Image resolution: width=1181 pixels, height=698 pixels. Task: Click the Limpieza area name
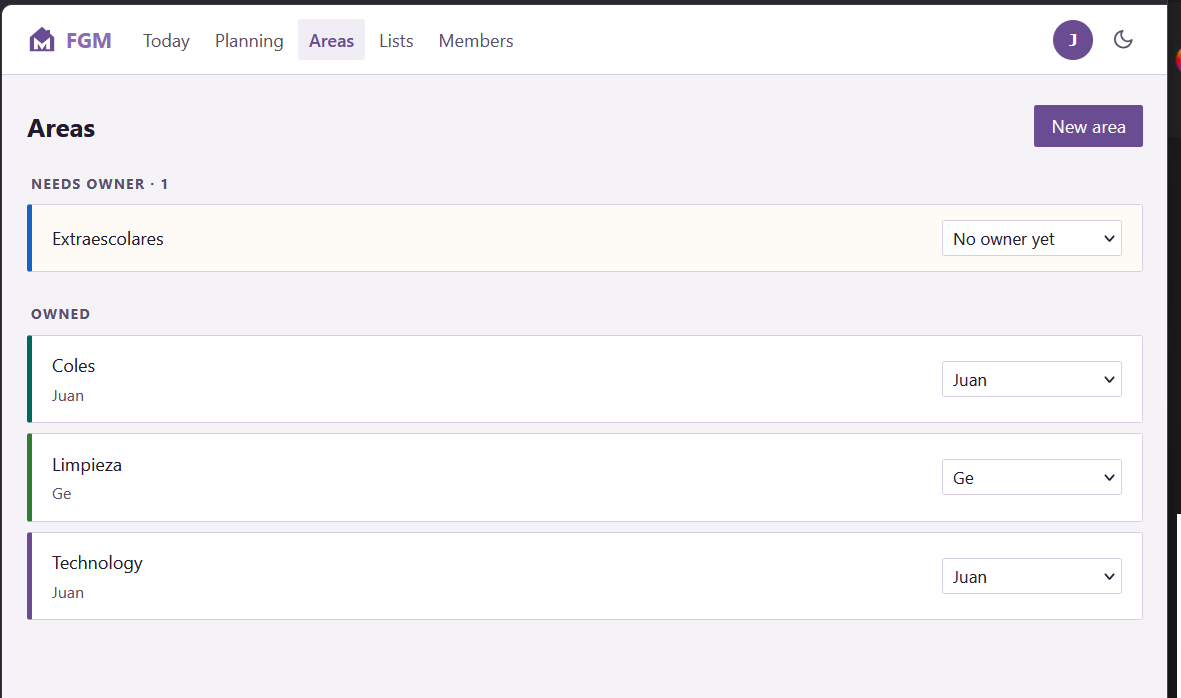[x=87, y=465]
